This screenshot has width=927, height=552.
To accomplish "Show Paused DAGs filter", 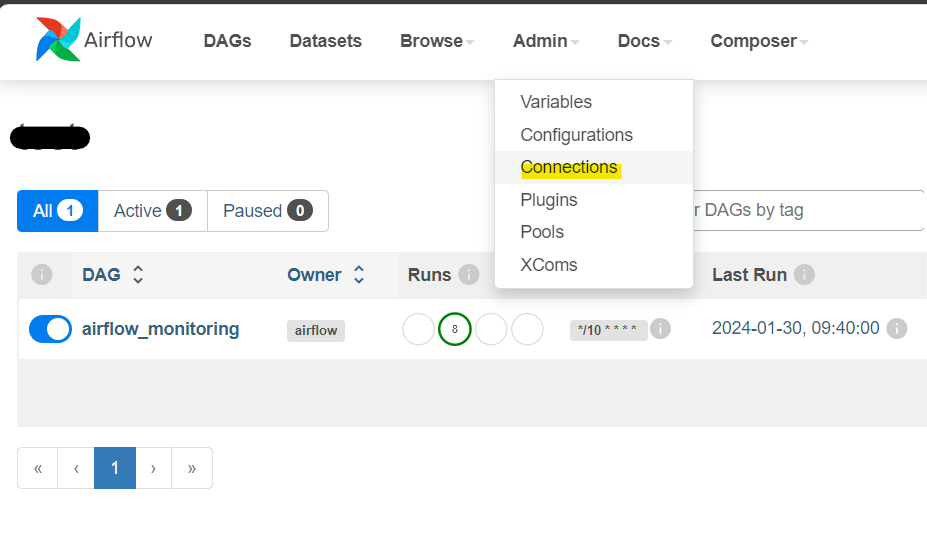I will point(267,211).
